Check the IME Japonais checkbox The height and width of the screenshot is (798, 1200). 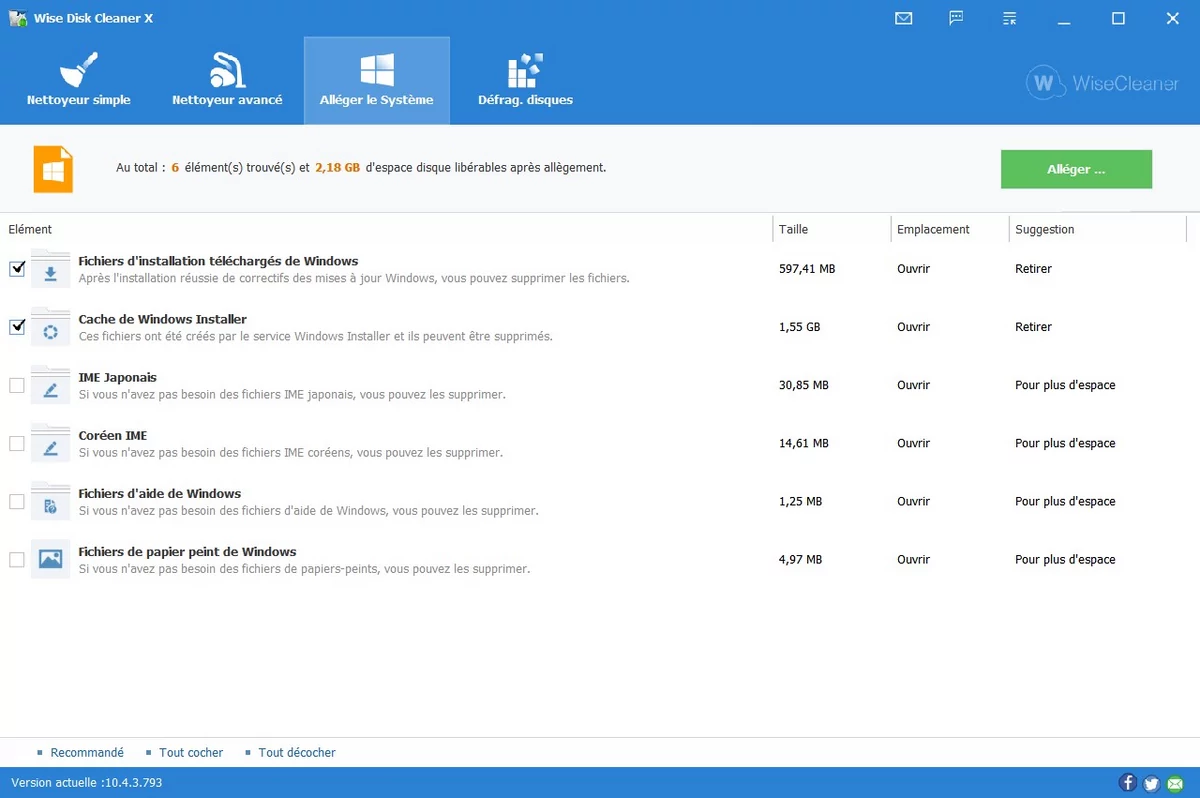coord(17,385)
